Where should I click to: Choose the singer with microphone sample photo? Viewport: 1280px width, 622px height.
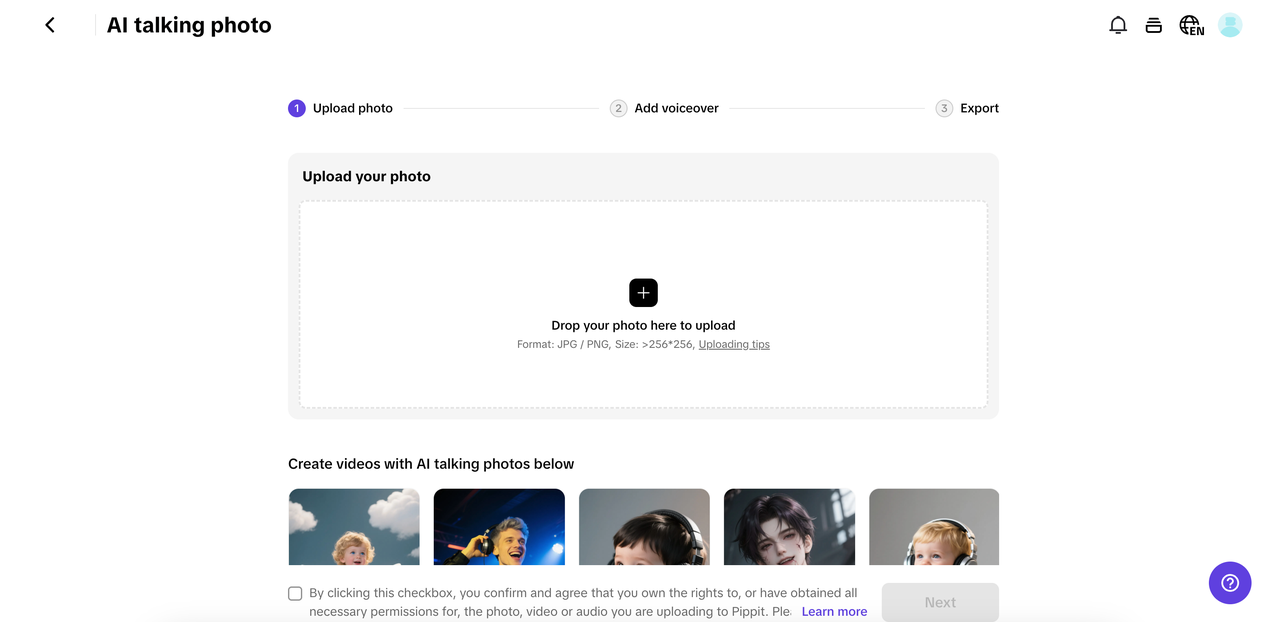tap(499, 527)
